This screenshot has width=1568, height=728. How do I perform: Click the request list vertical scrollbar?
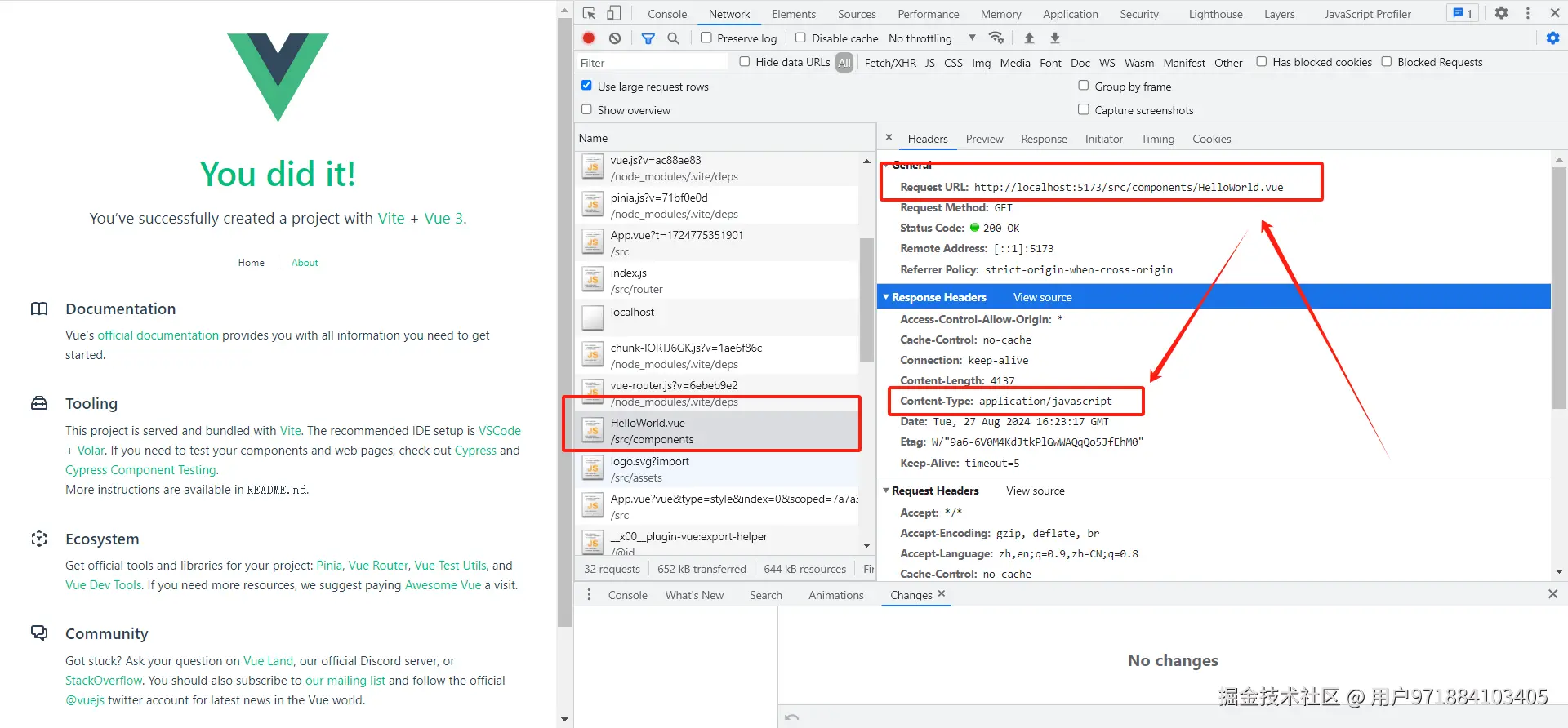click(866, 300)
